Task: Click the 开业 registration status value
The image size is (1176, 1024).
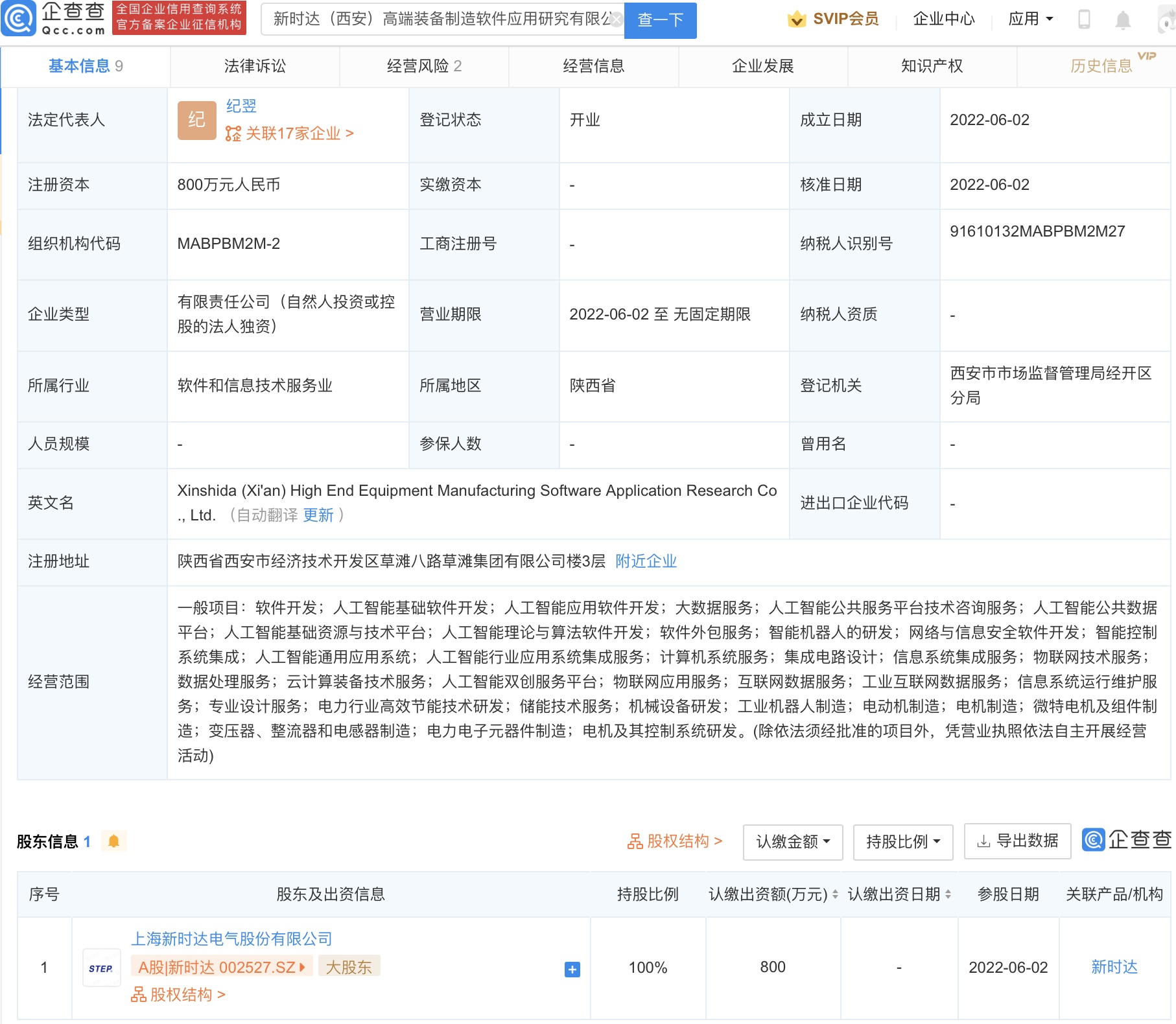Action: 585,120
